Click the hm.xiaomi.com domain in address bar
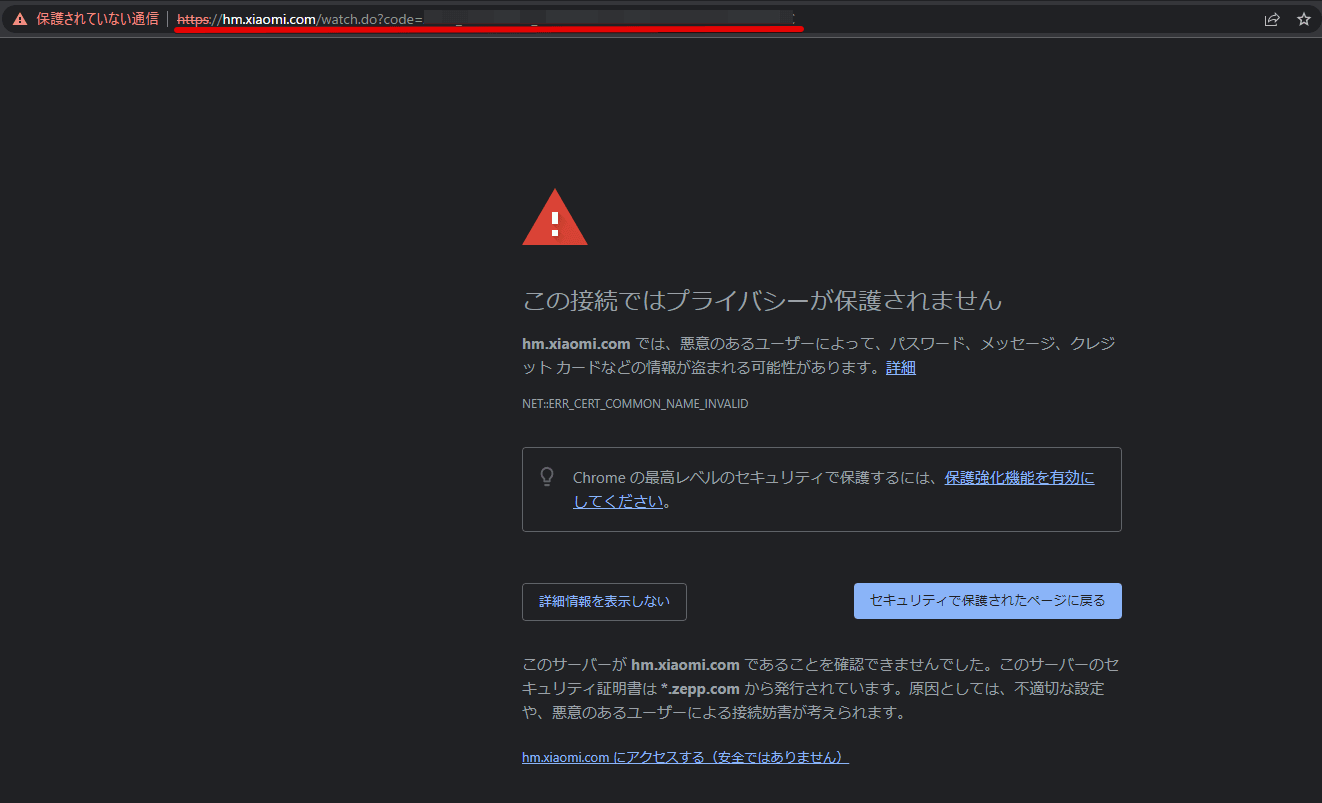This screenshot has height=803, width=1322. point(269,19)
